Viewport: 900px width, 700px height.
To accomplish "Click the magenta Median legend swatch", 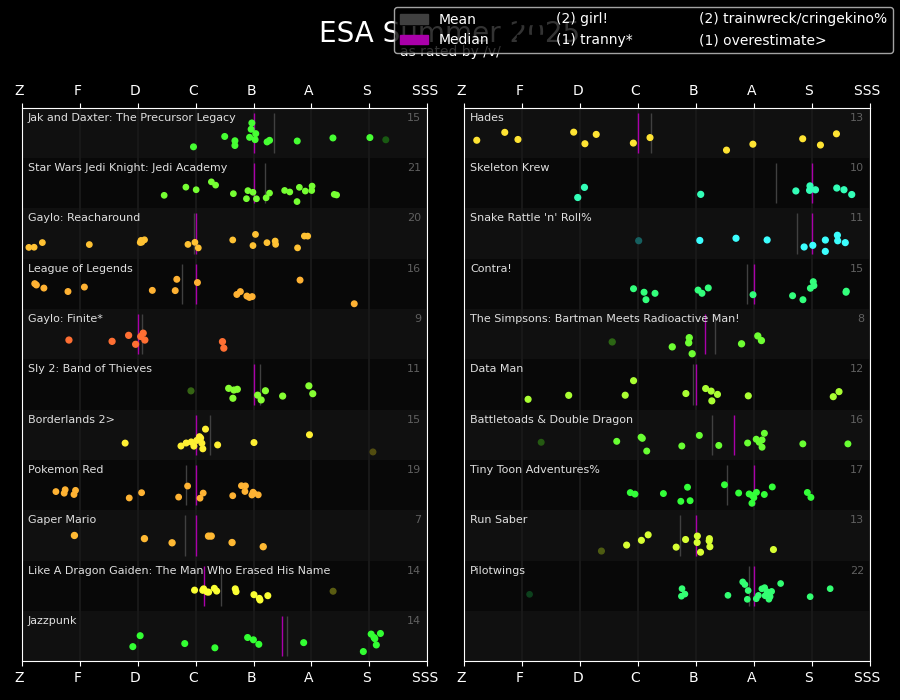I will coord(414,40).
